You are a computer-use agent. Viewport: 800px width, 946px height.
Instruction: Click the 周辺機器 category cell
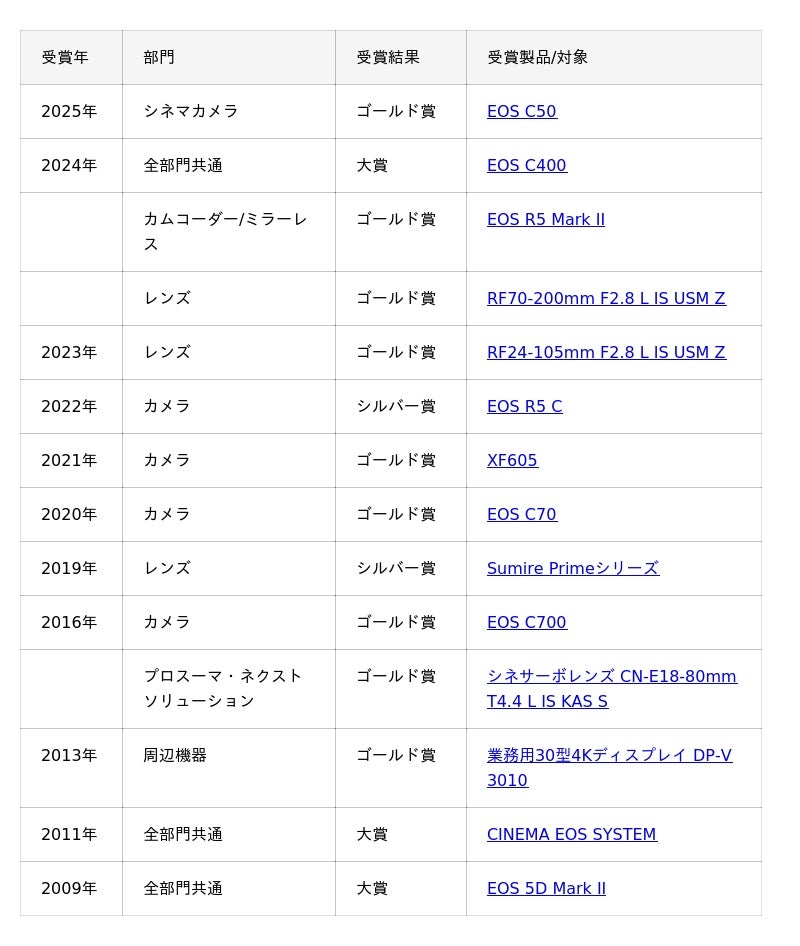click(x=175, y=755)
